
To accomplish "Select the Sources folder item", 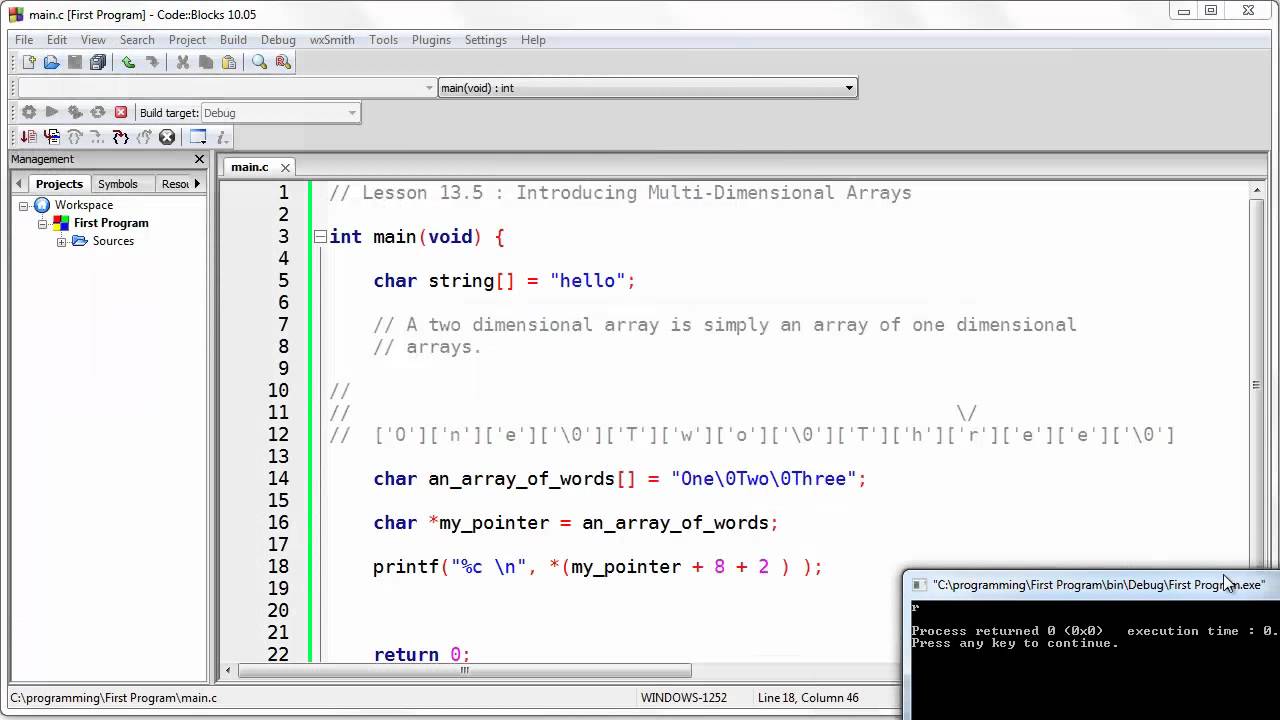I will point(113,241).
